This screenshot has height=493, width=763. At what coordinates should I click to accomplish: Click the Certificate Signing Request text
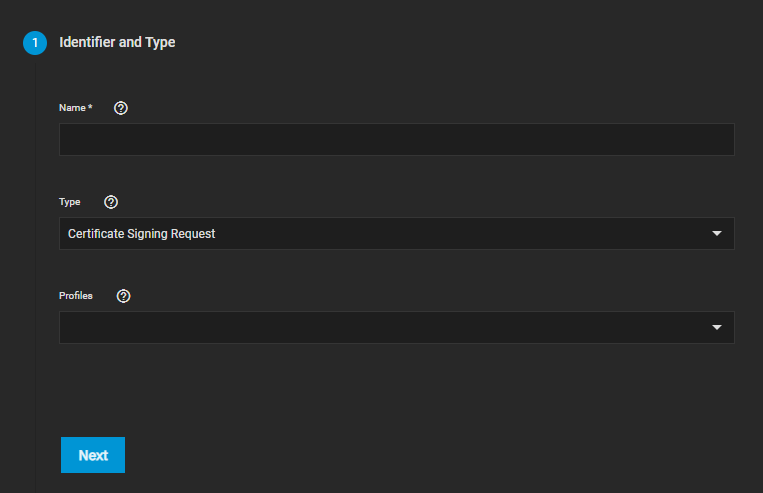(141, 234)
